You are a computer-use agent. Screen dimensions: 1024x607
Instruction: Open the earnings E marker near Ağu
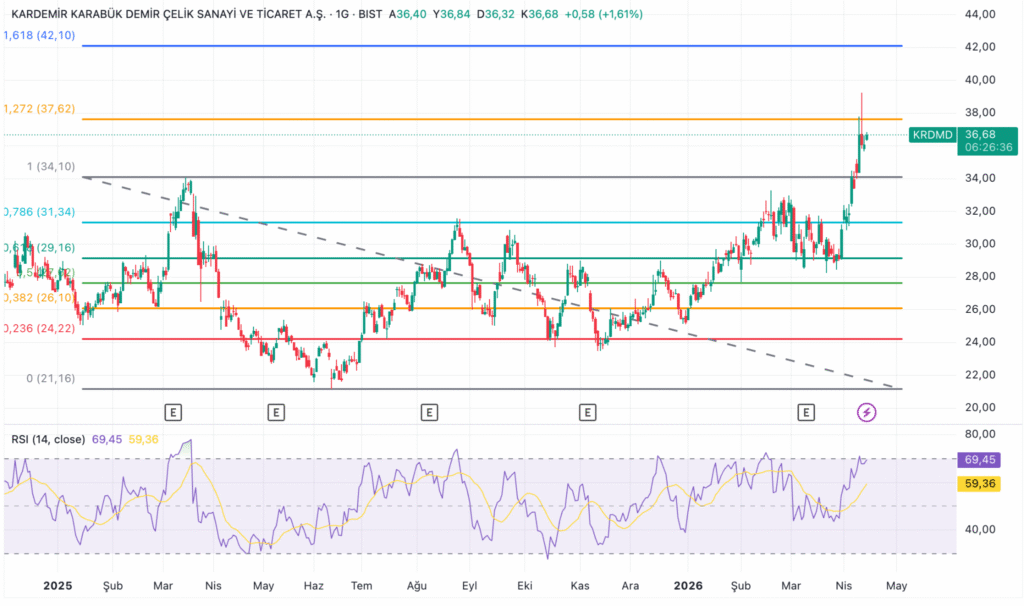coord(429,412)
